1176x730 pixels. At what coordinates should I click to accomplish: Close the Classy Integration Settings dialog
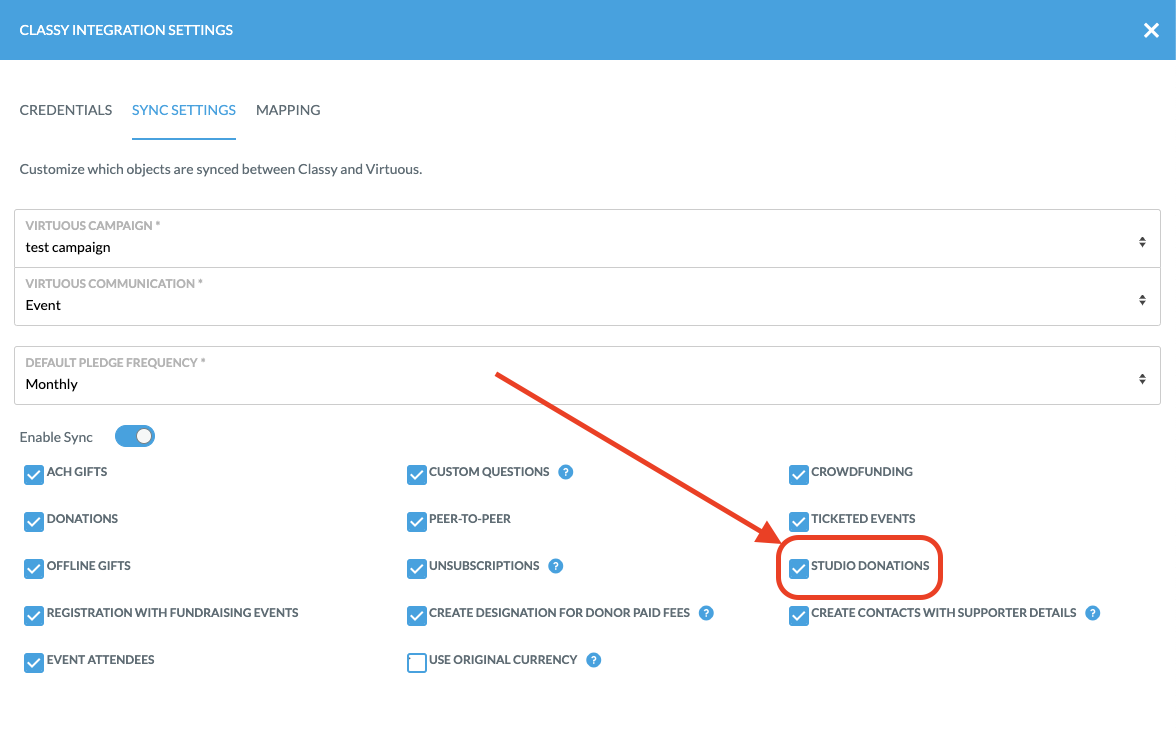[x=1150, y=30]
